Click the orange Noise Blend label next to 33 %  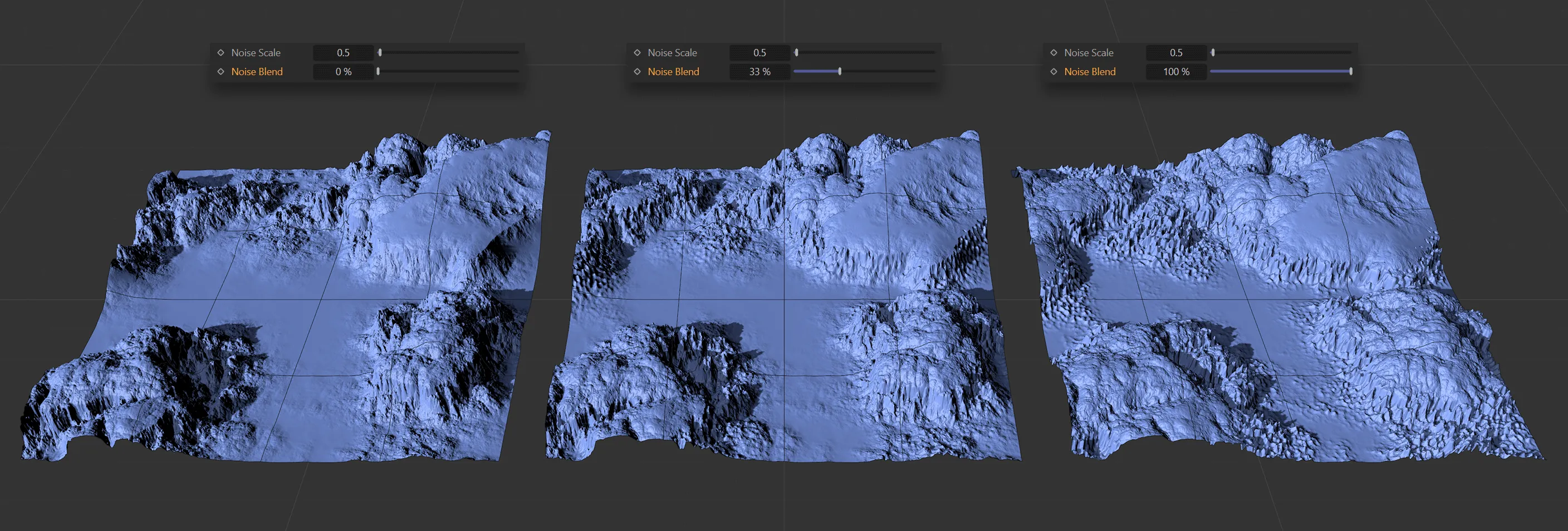pos(673,72)
